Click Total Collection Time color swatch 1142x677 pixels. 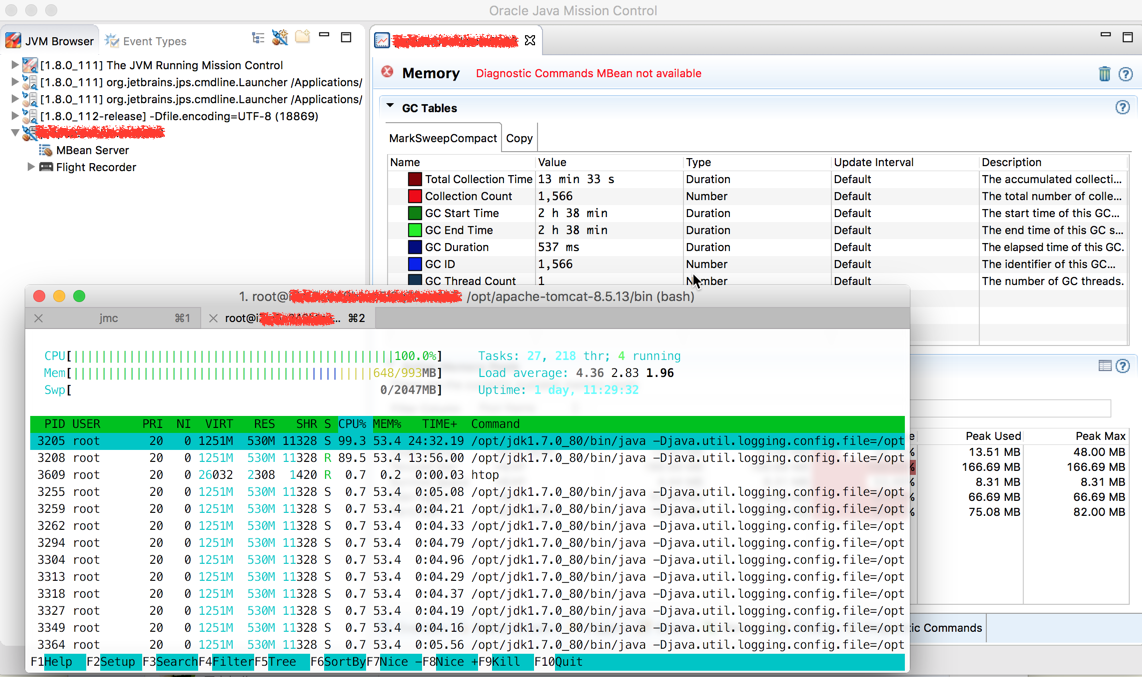tap(415, 179)
